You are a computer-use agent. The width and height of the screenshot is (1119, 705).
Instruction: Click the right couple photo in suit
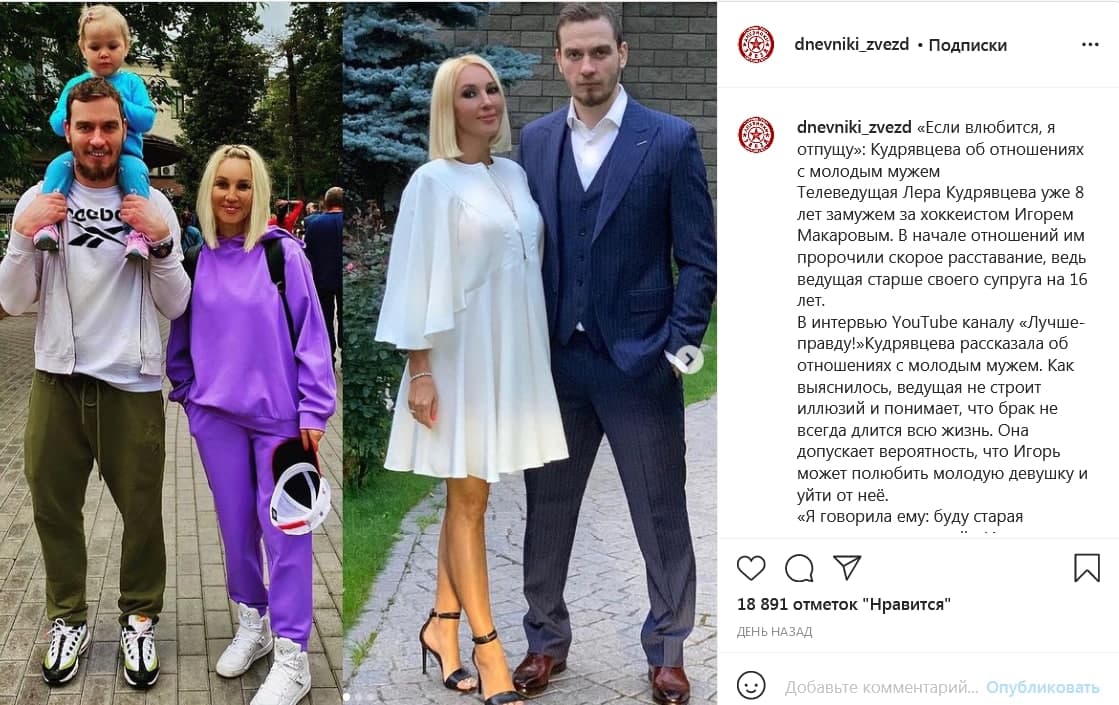click(x=530, y=352)
